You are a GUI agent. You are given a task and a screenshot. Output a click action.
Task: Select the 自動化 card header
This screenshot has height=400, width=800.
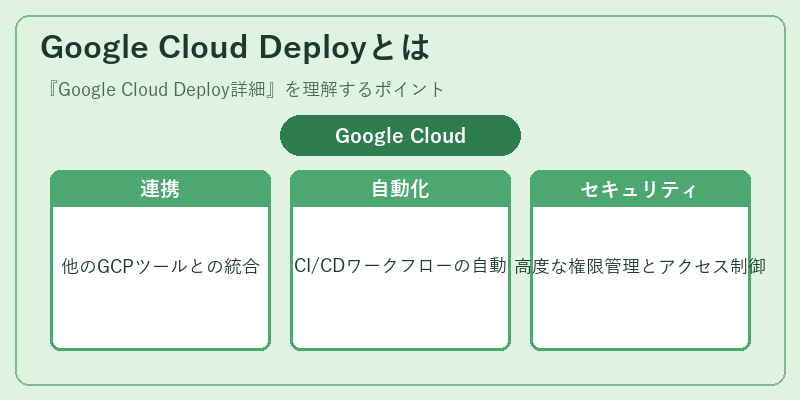coord(401,189)
